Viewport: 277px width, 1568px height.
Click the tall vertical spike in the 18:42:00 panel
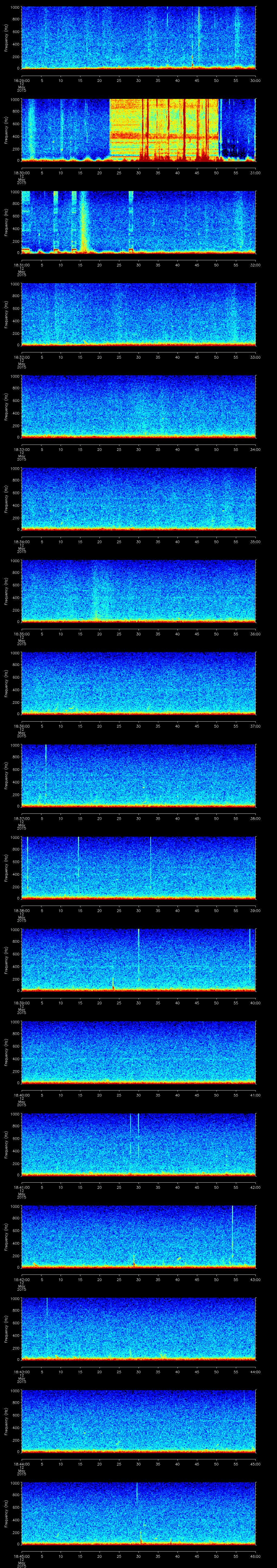(x=233, y=1233)
